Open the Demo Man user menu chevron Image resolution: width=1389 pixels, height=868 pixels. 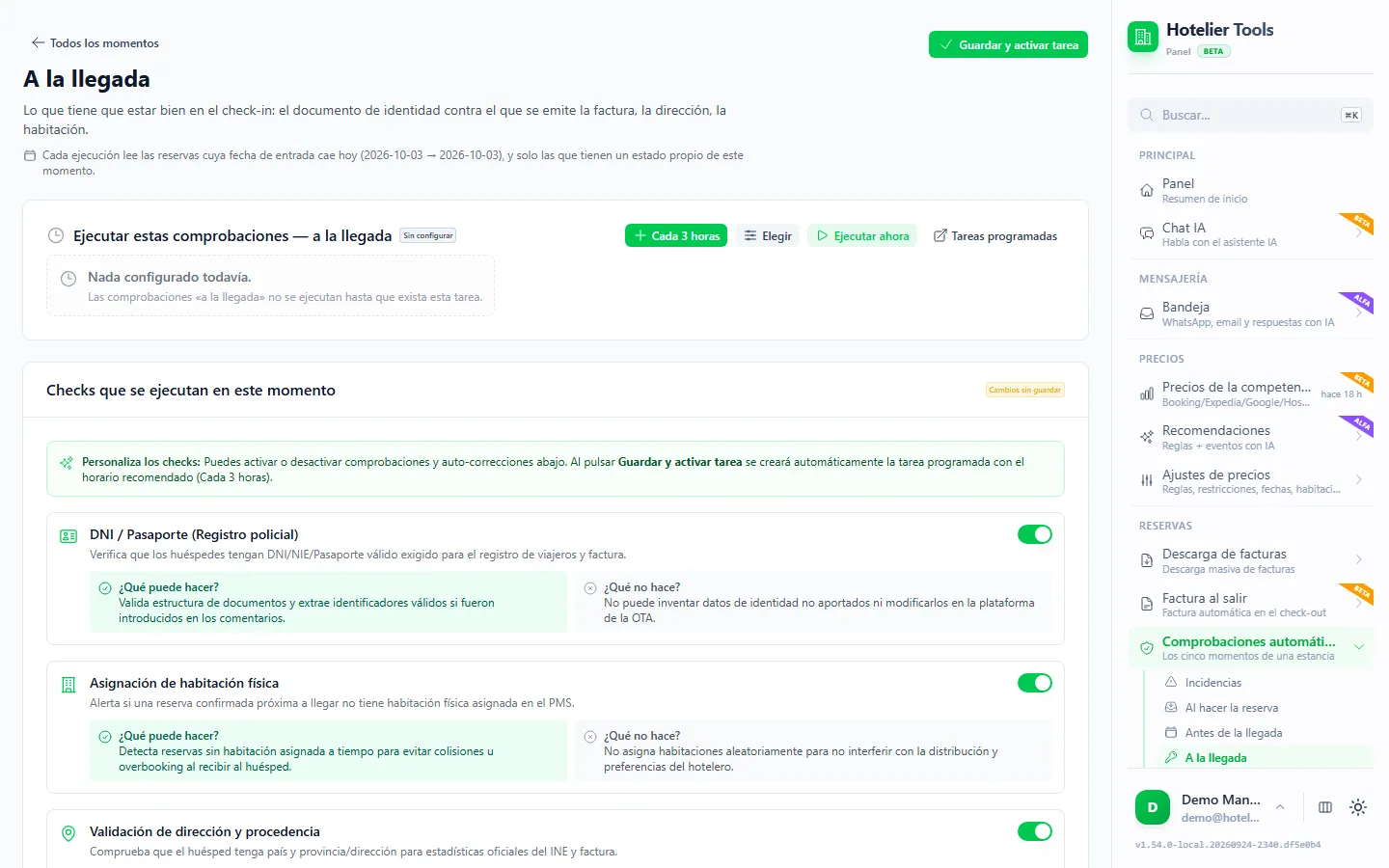tap(1280, 807)
